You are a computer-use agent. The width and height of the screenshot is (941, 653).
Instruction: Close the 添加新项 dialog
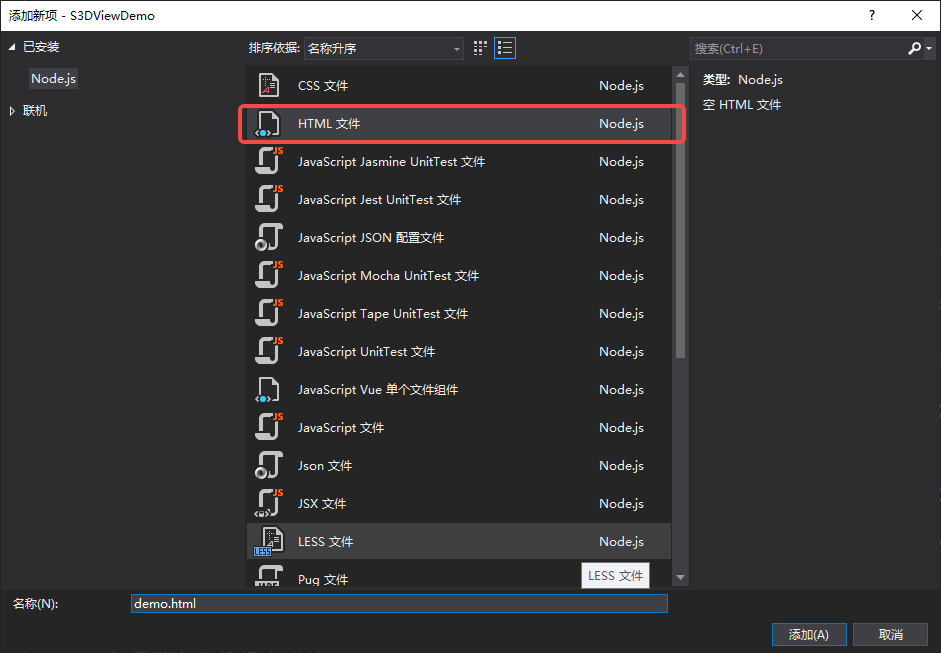(917, 16)
